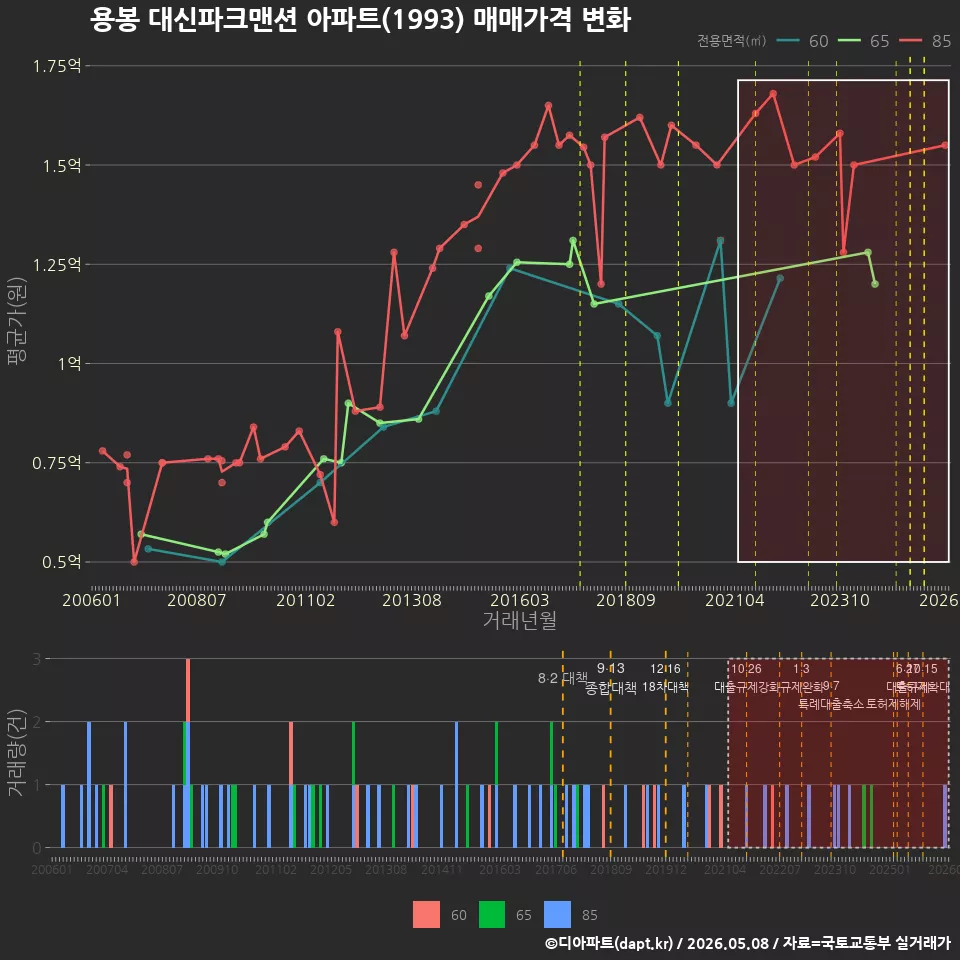The height and width of the screenshot is (960, 960).
Task: Click the blue 85 swatch in bar legend
Action: click(x=557, y=914)
